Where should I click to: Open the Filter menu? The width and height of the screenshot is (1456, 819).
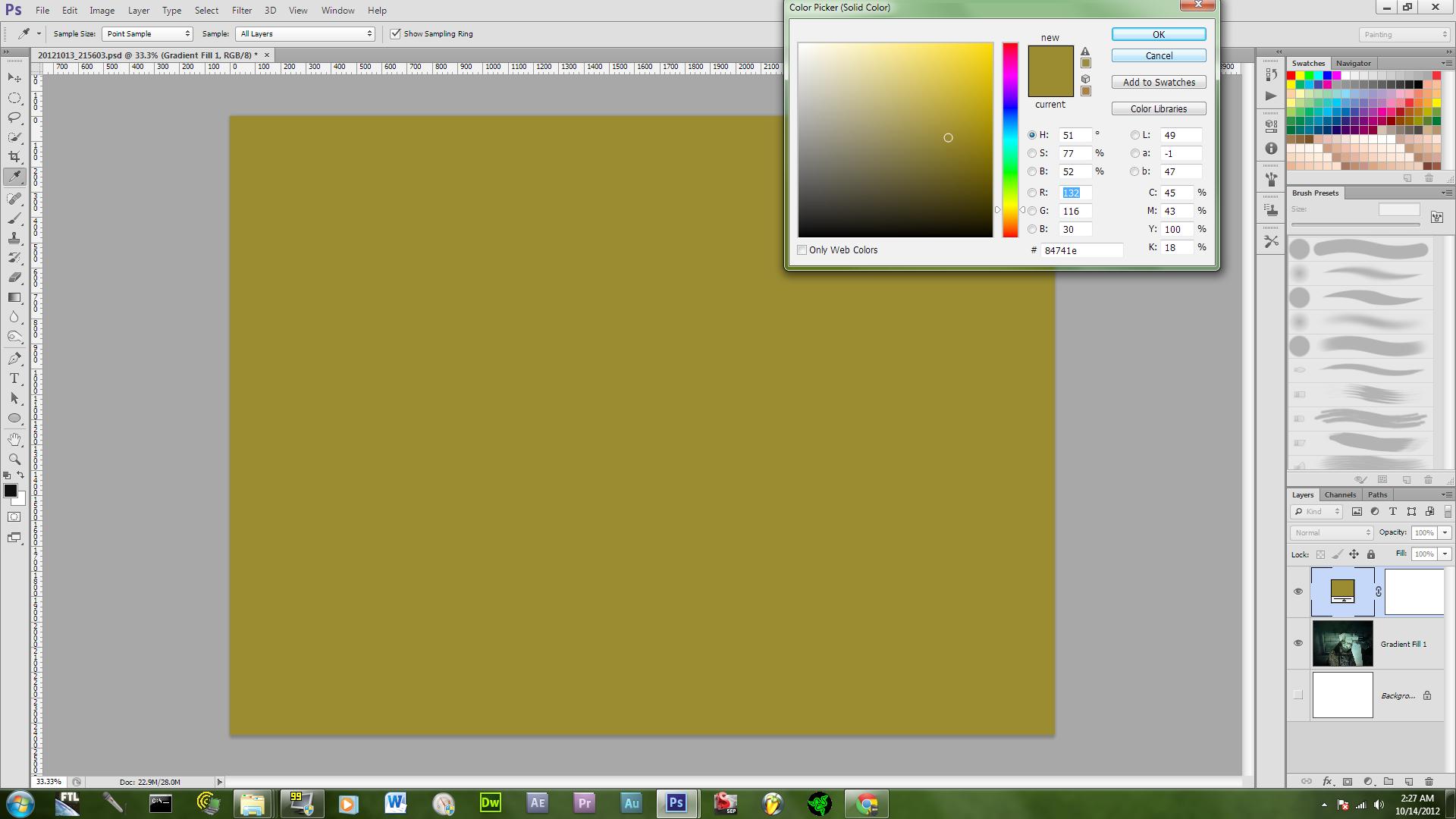point(241,11)
